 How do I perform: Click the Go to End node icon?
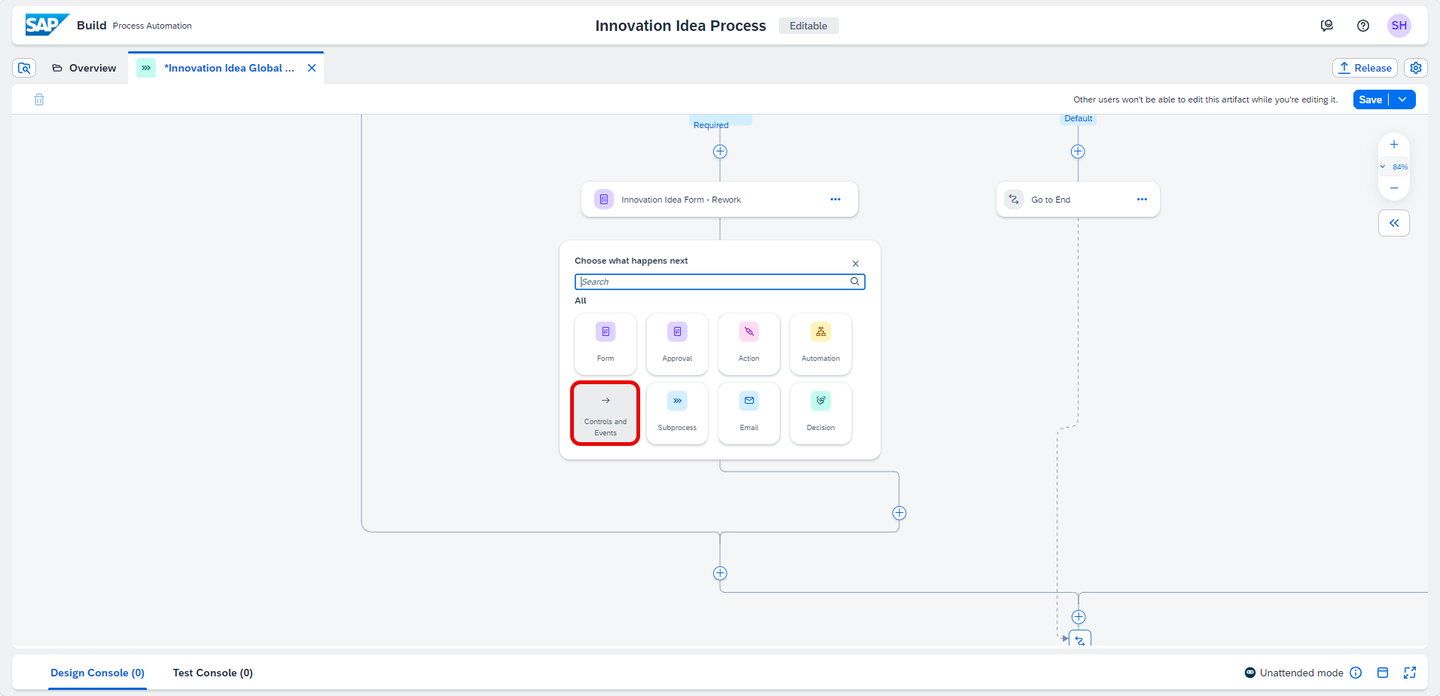[x=1014, y=199]
